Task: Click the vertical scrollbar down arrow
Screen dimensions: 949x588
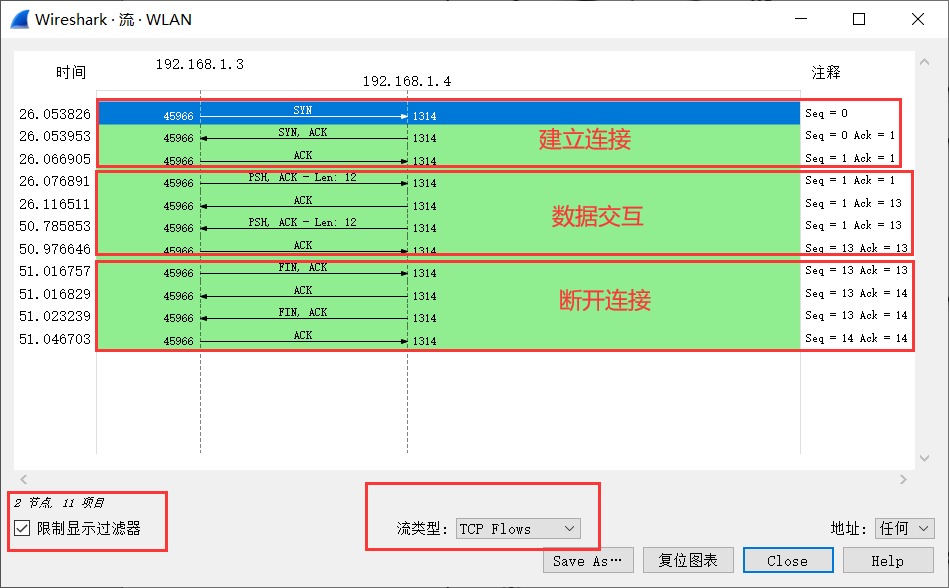Action: (x=922, y=458)
